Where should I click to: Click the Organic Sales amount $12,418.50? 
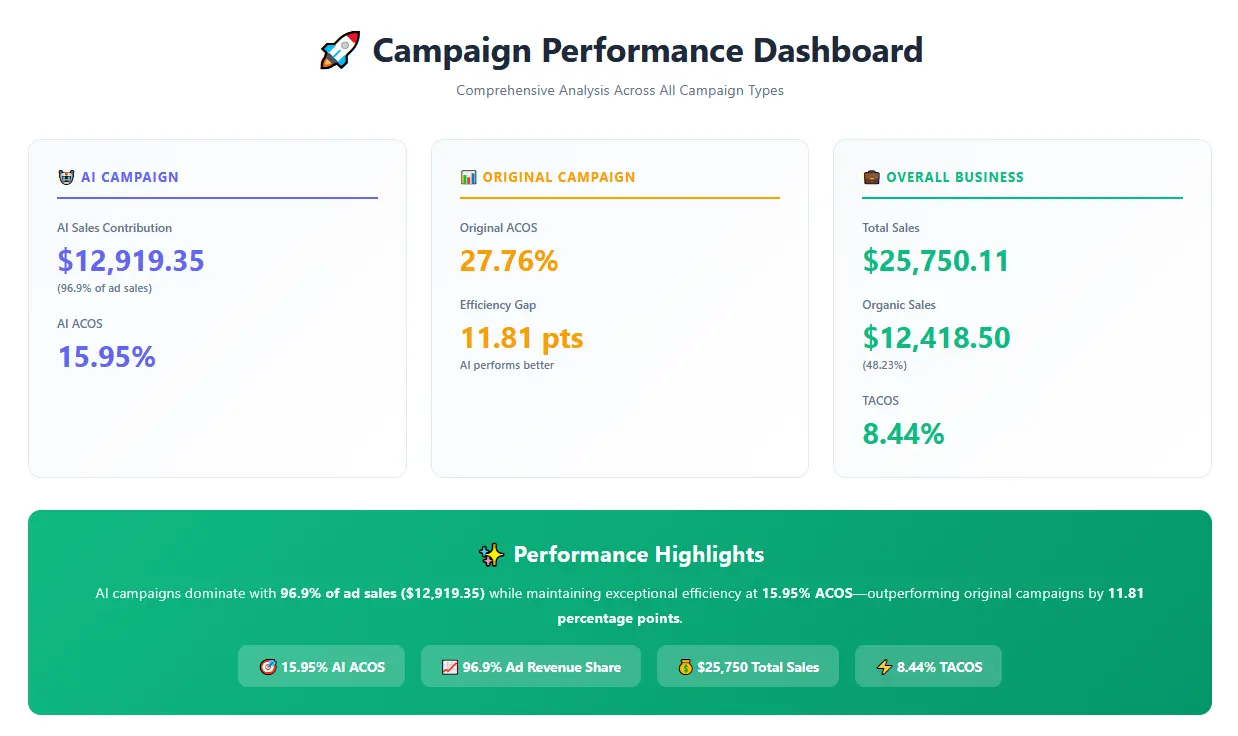click(x=936, y=338)
